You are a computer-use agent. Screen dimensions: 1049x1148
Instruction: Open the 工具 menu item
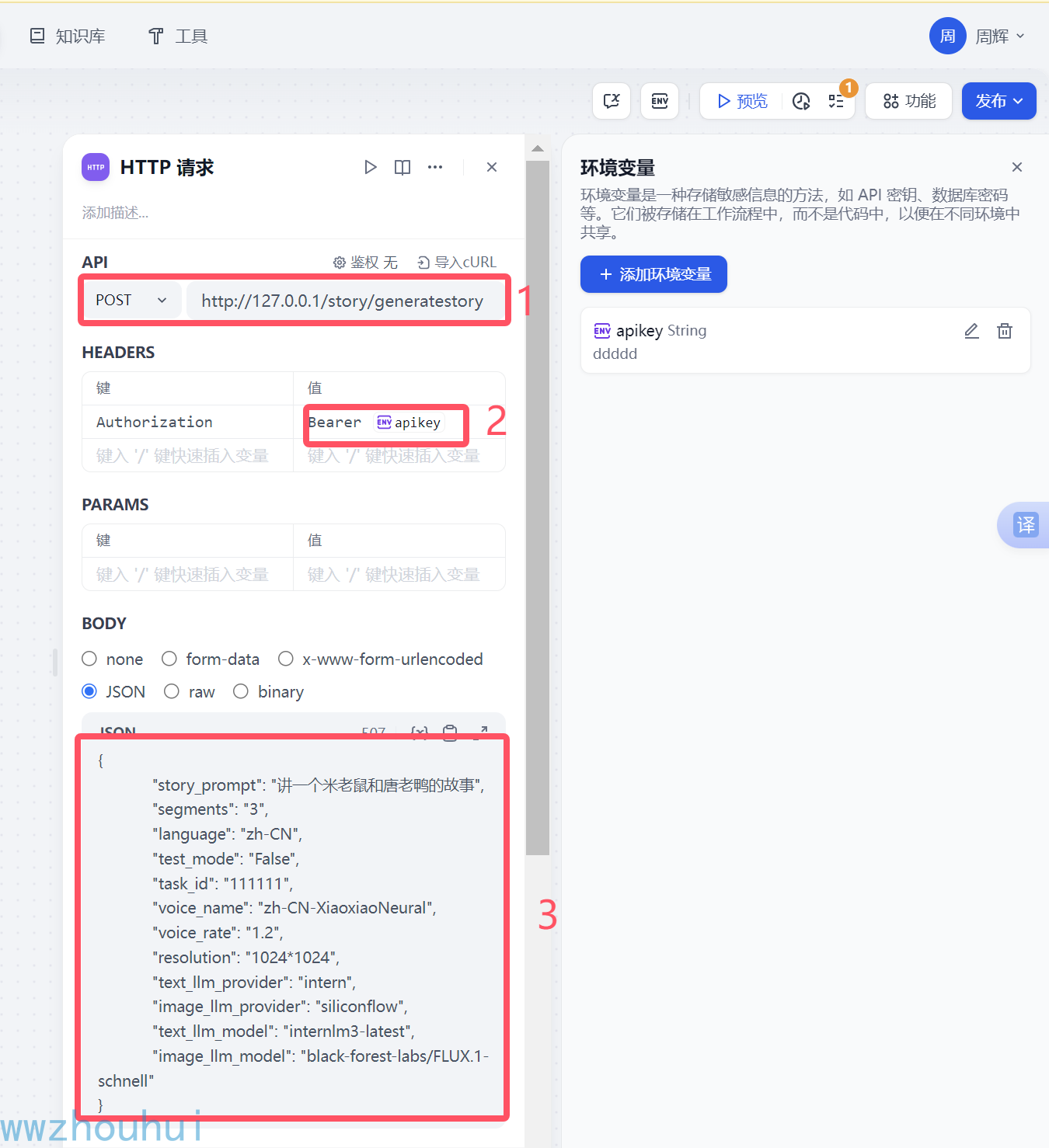click(178, 37)
